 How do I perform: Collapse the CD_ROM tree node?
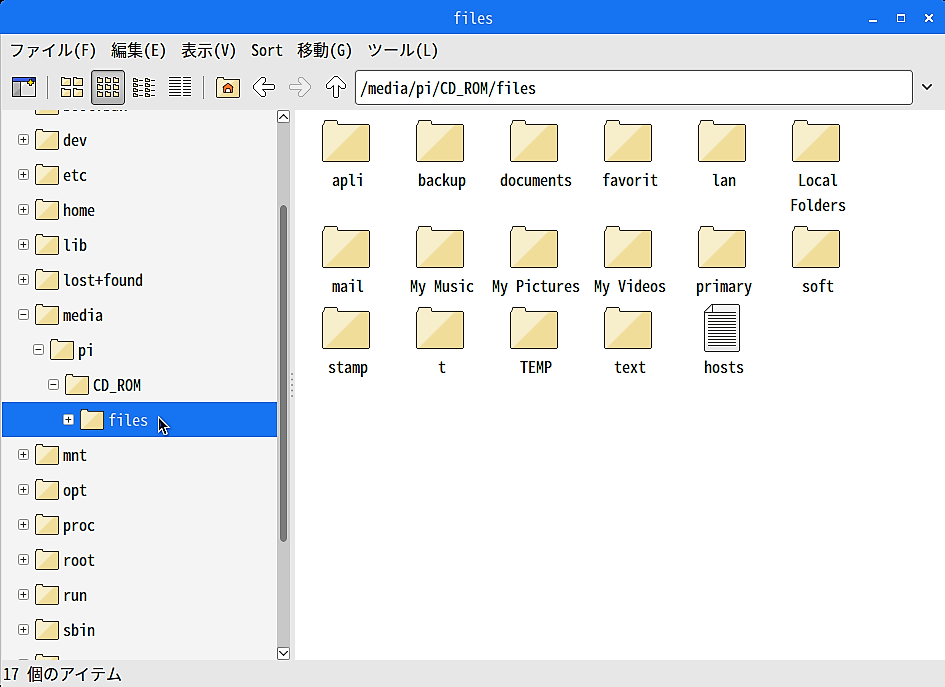[54, 384]
